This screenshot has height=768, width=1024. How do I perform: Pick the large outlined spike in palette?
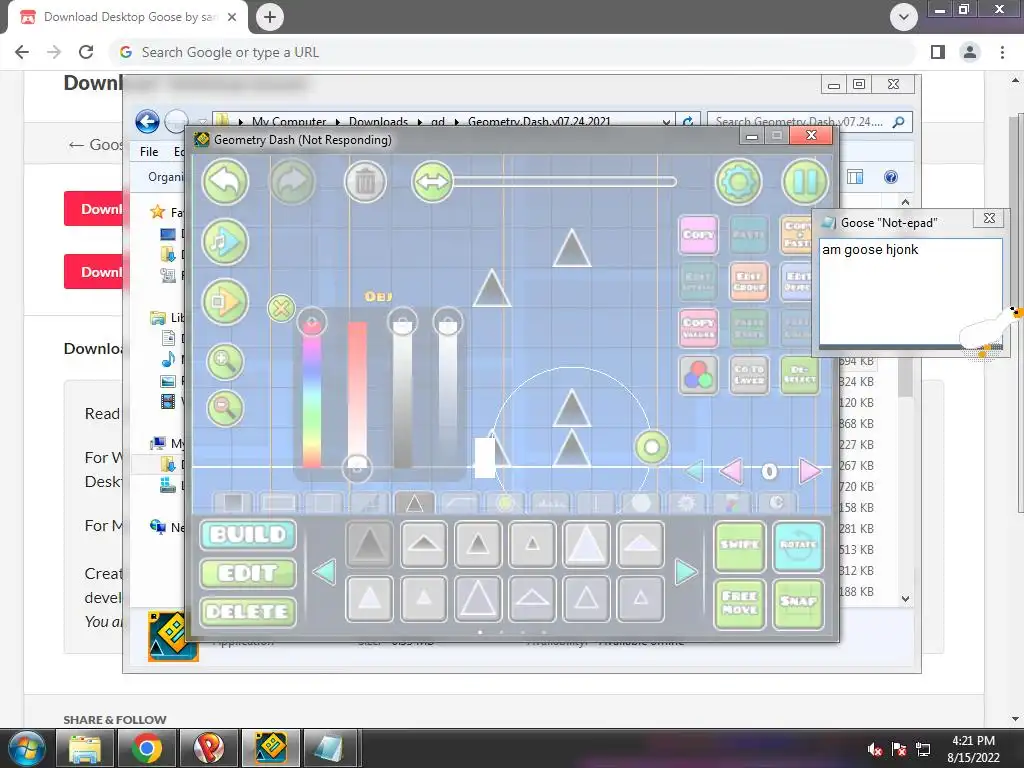(478, 598)
